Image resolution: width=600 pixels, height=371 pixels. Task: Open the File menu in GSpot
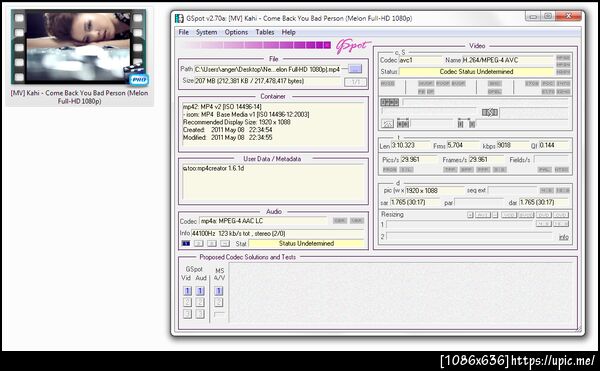(x=184, y=32)
